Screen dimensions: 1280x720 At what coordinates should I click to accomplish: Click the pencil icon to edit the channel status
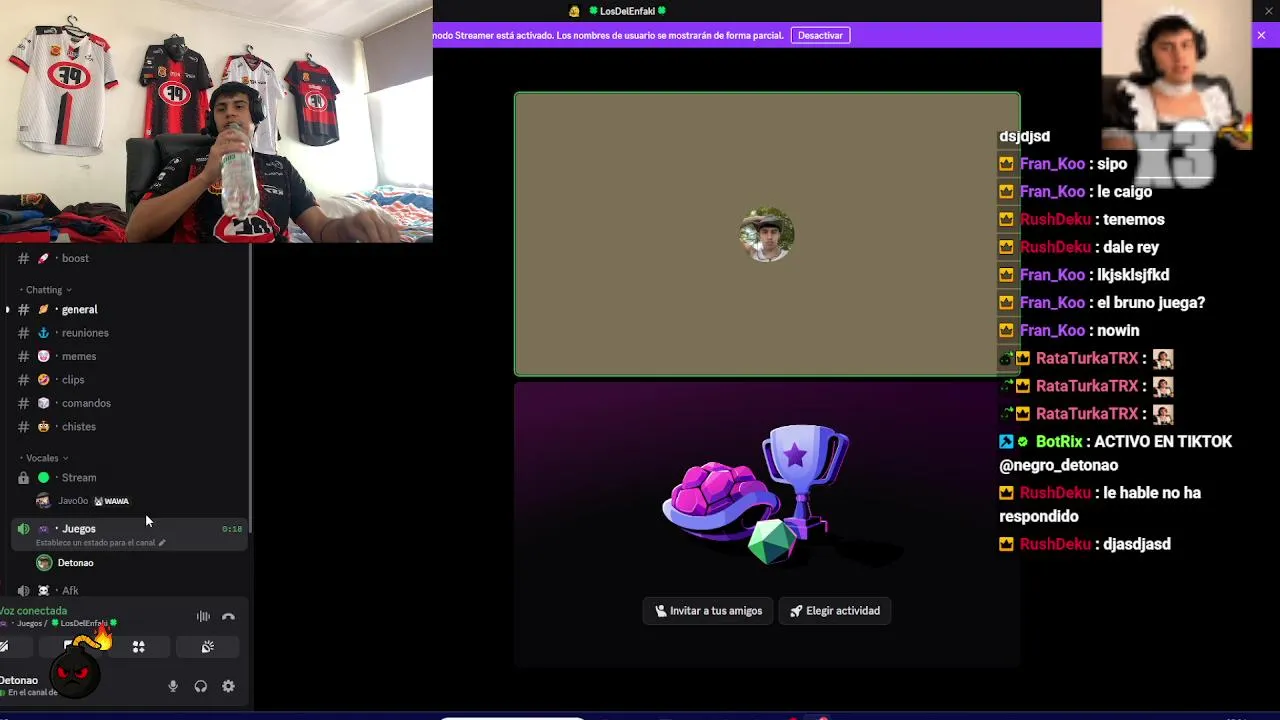[162, 543]
